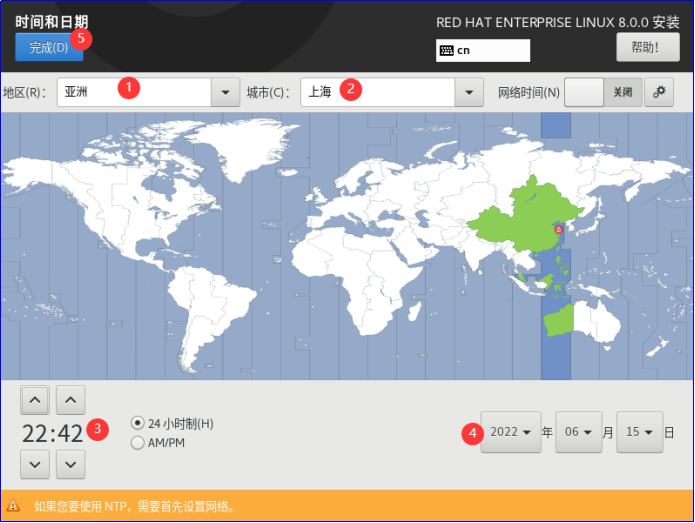Open the year dropdown showing 2022
695x523 pixels.
[x=511, y=432]
